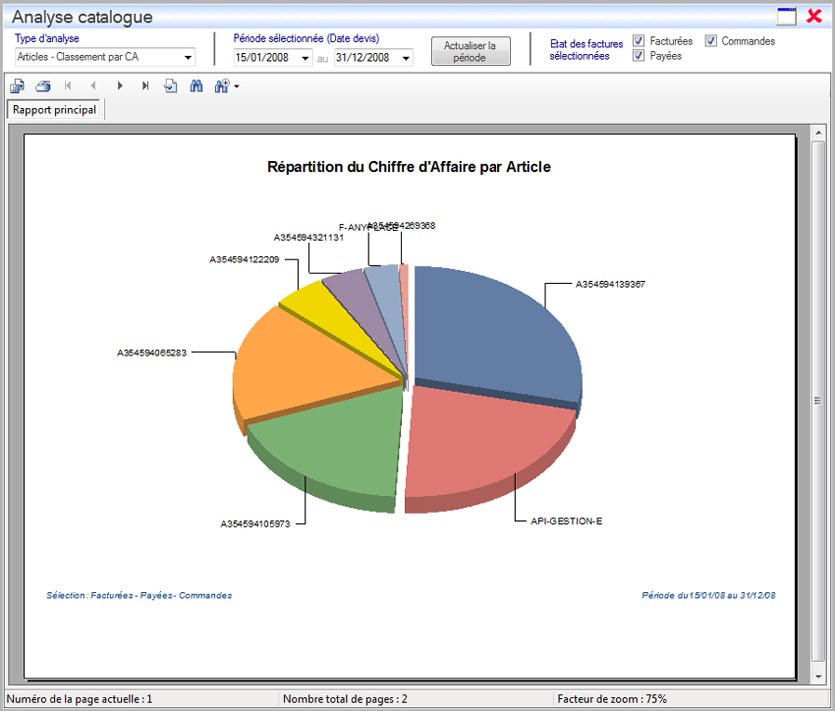Click Numéro de la page actuelle status

[79, 699]
